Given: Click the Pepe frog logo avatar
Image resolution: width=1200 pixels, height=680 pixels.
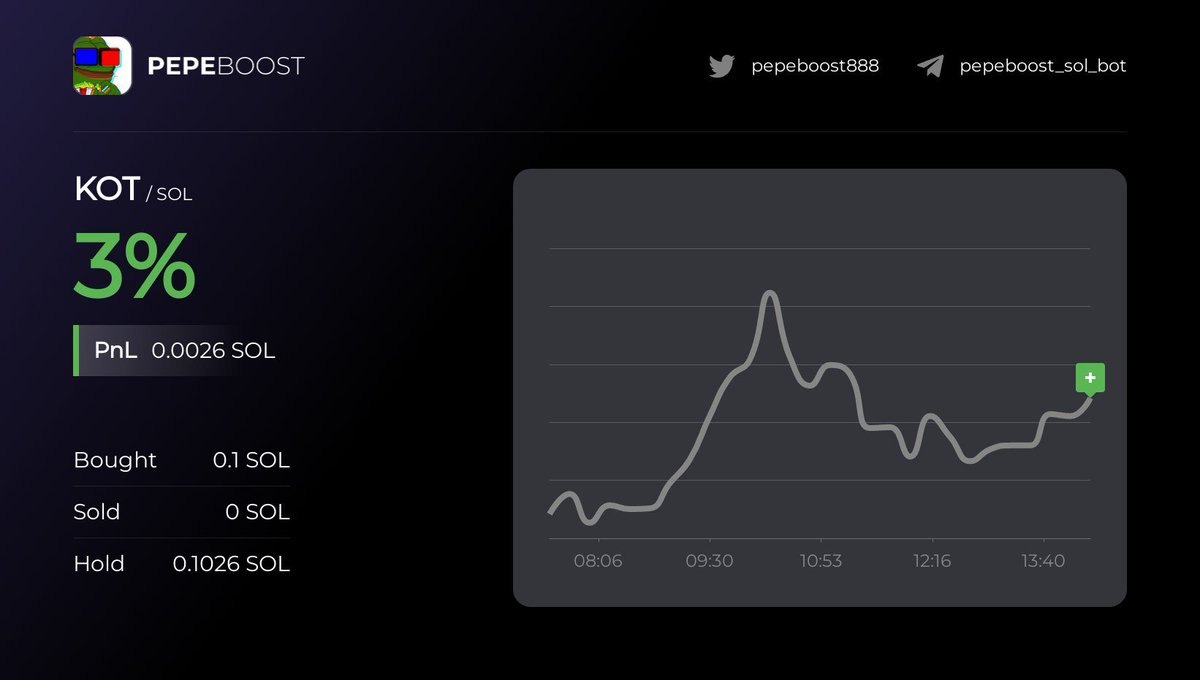Looking at the screenshot, I should 102,66.
